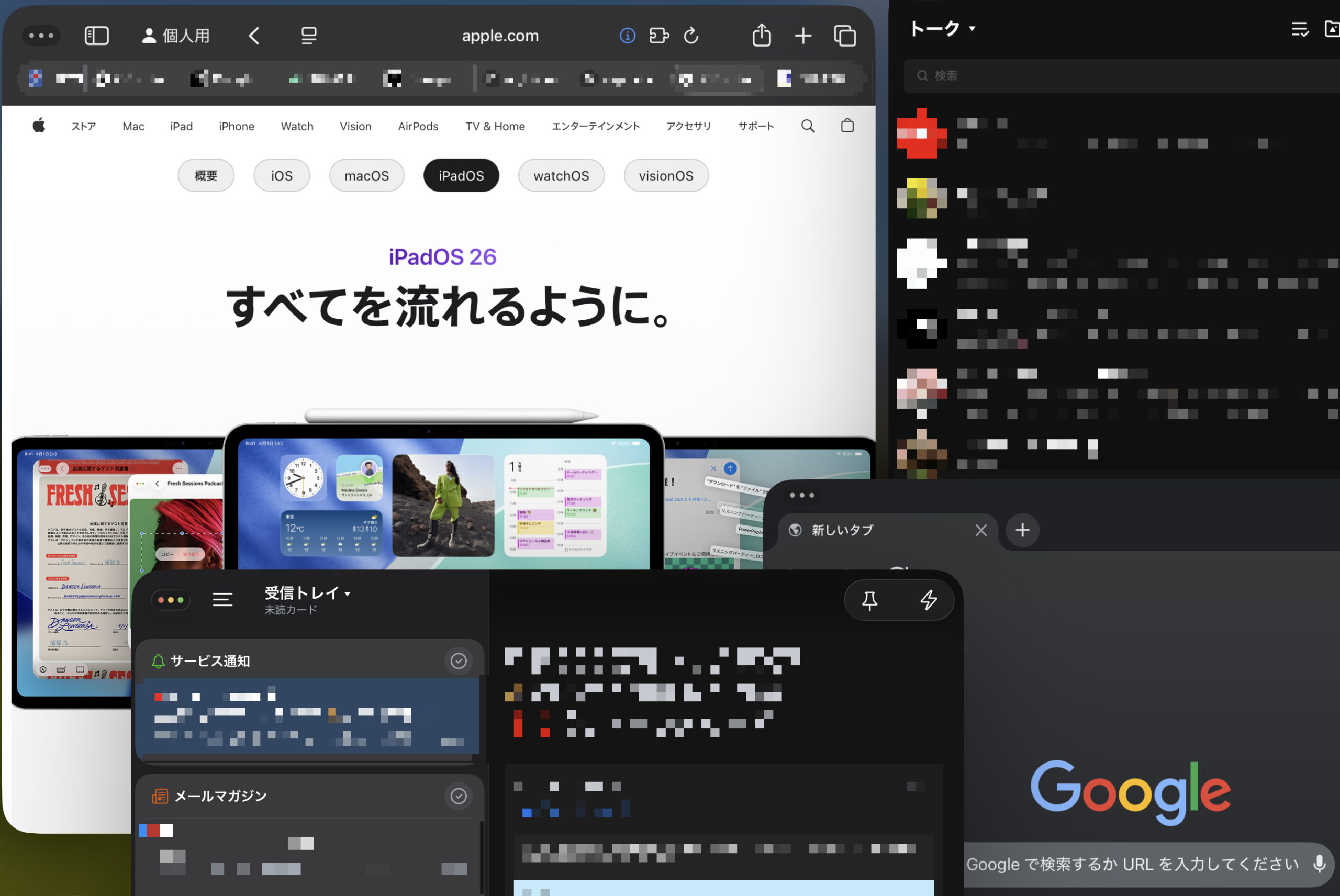The image size is (1340, 896).
Task: Add a new Chrome tab with plus button
Action: click(x=1022, y=530)
